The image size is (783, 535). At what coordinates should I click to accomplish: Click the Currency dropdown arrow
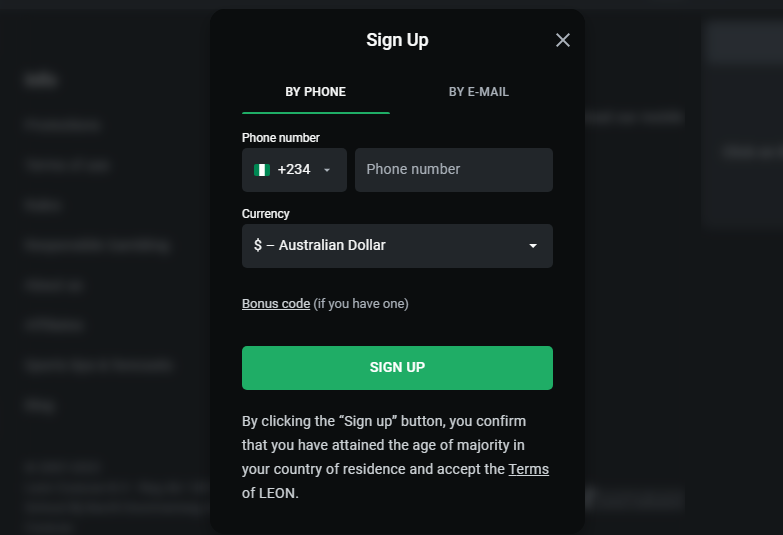[x=533, y=246]
